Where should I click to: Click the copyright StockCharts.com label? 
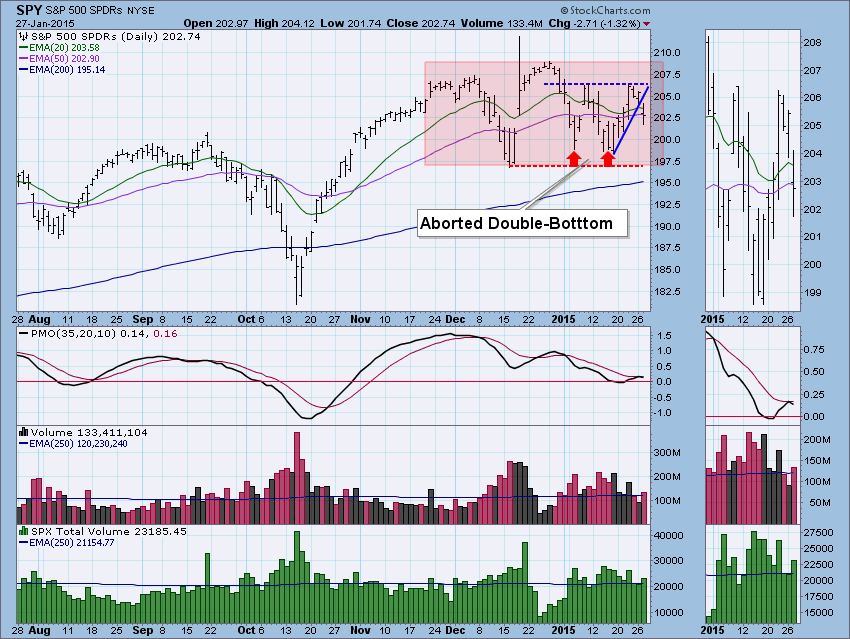[605, 10]
